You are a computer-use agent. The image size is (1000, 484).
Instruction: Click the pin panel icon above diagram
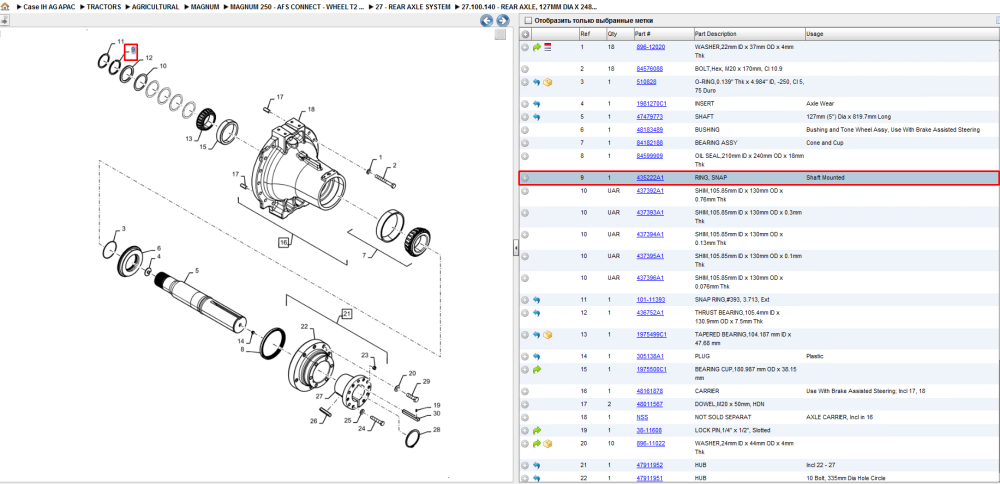pyautogui.click(x=4, y=20)
